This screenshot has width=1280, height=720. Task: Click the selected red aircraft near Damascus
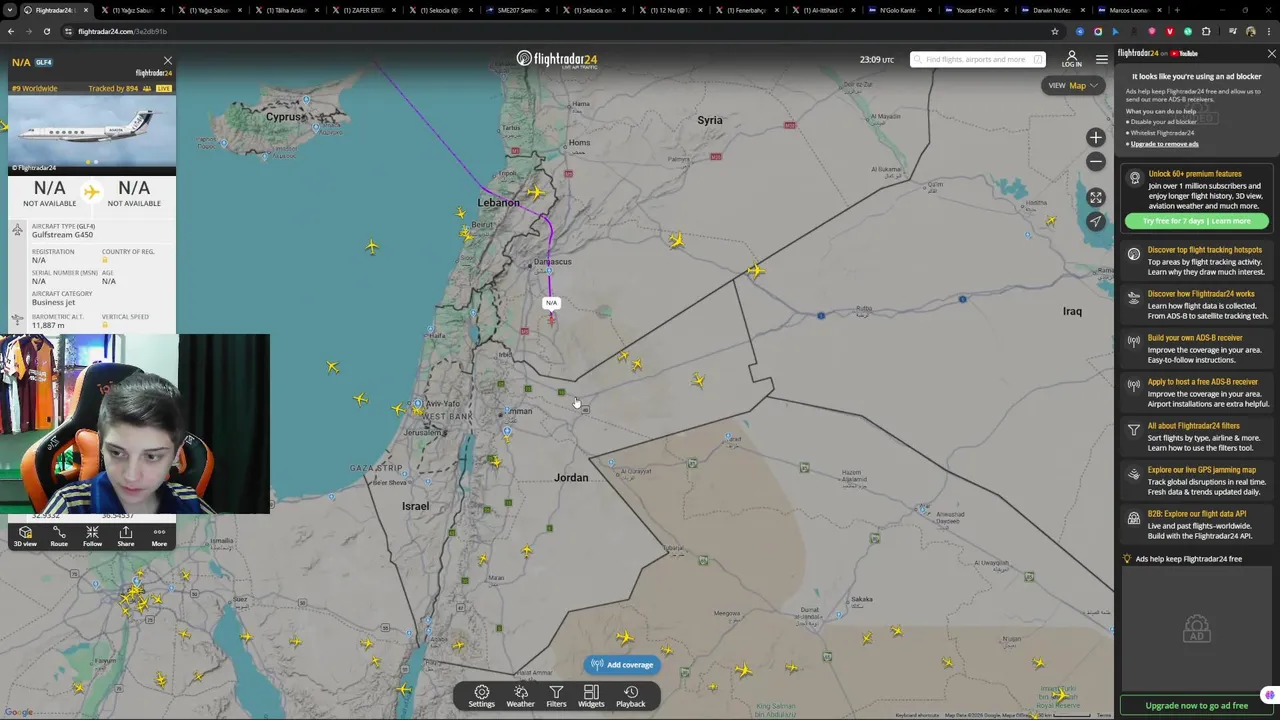tap(551, 320)
